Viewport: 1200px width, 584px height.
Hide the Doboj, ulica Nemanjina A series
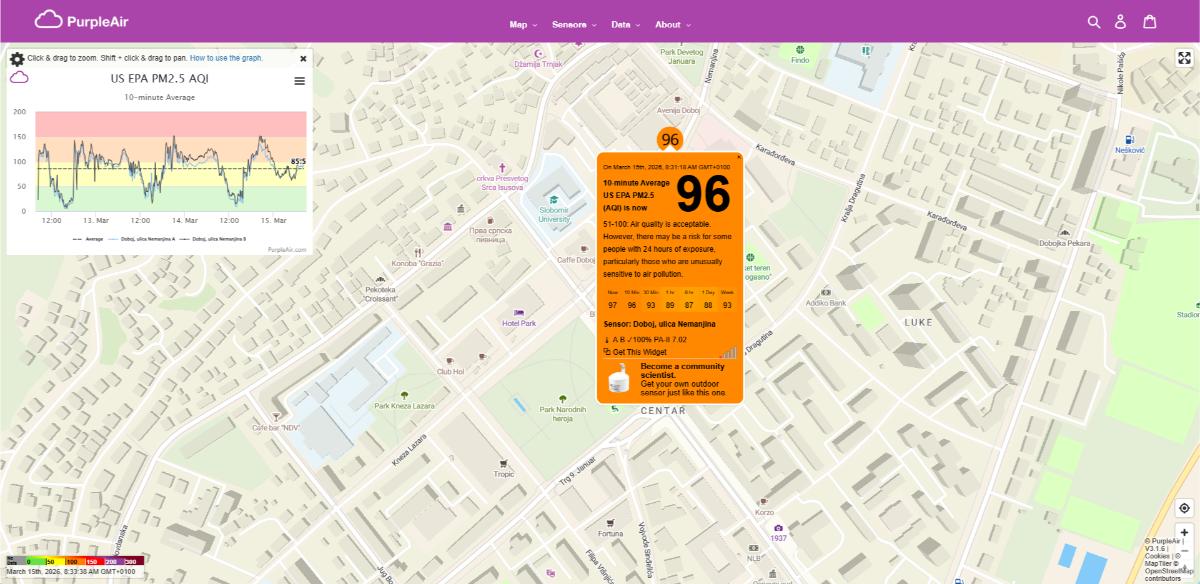148,239
